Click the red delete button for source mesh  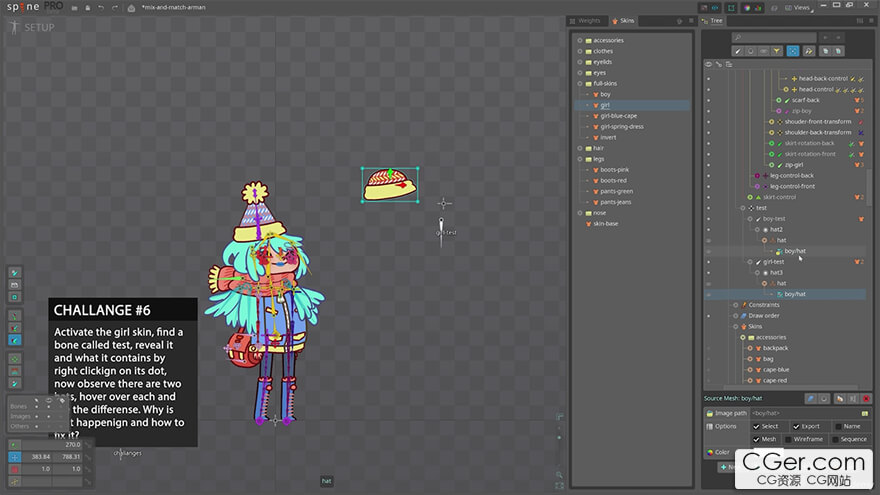point(865,398)
